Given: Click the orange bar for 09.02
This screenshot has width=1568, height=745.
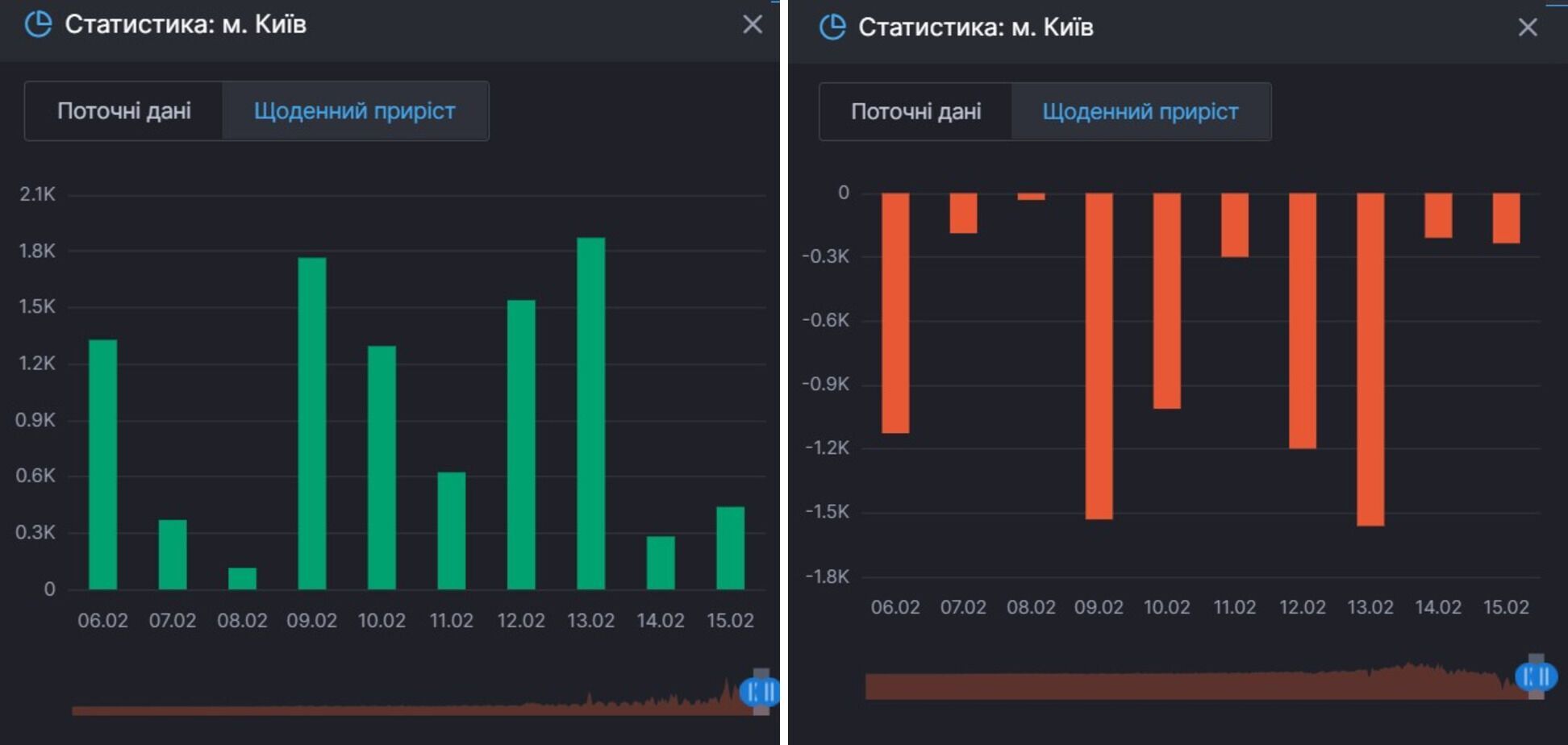Looking at the screenshot, I should tap(1099, 356).
